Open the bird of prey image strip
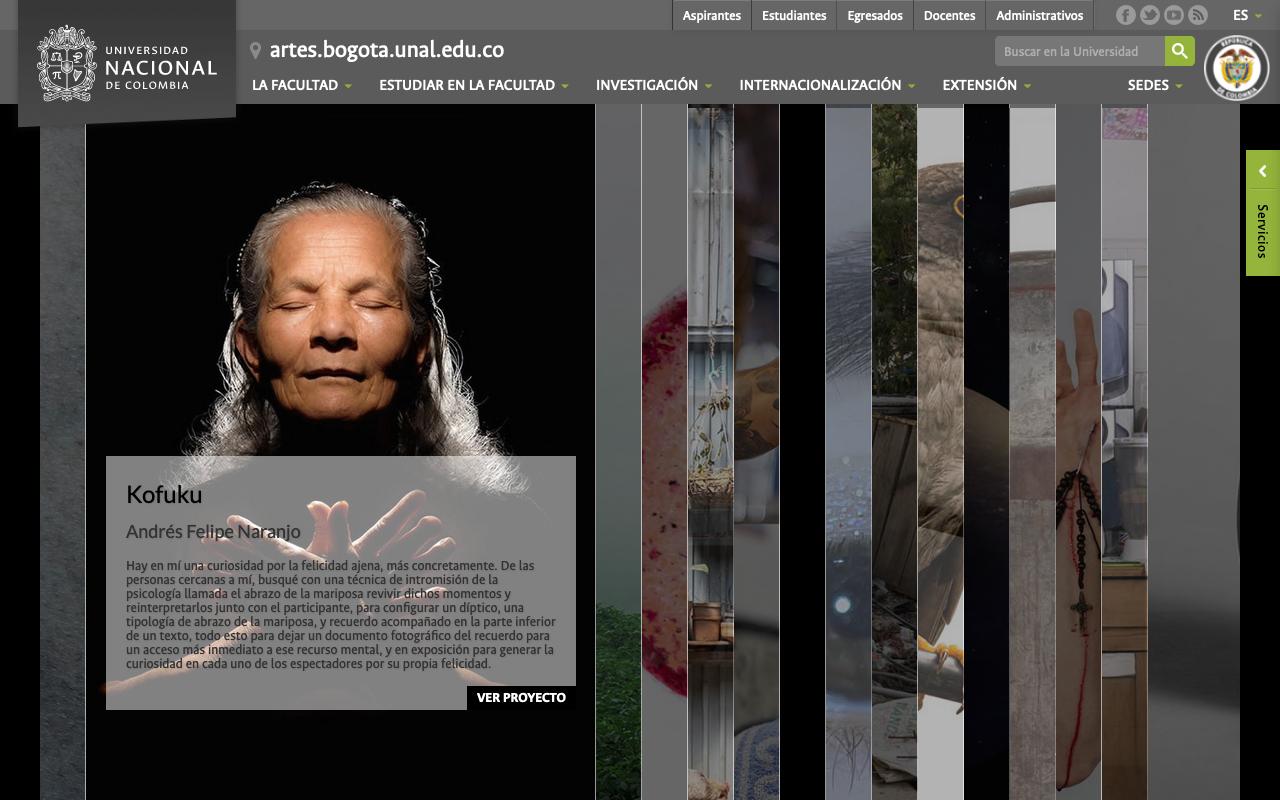The height and width of the screenshot is (800, 1280). click(x=940, y=452)
